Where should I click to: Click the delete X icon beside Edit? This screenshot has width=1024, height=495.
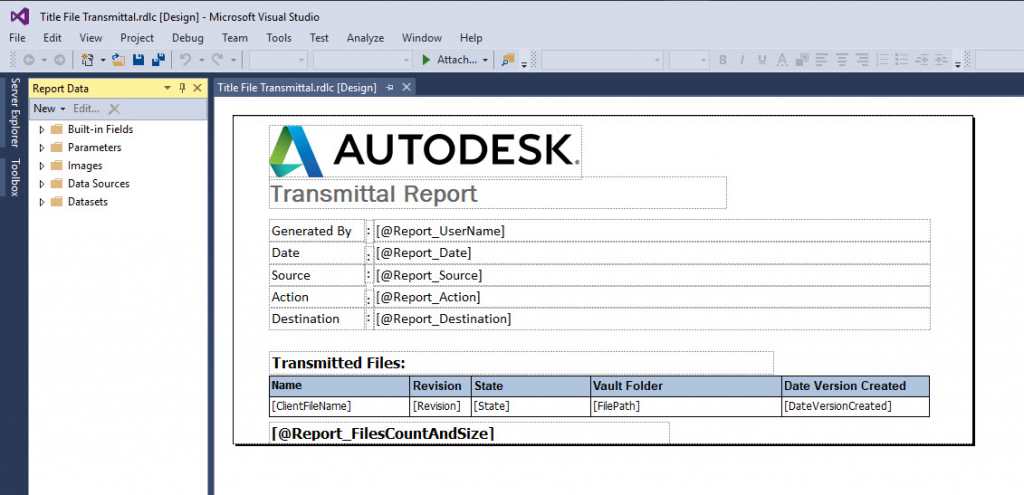(114, 108)
